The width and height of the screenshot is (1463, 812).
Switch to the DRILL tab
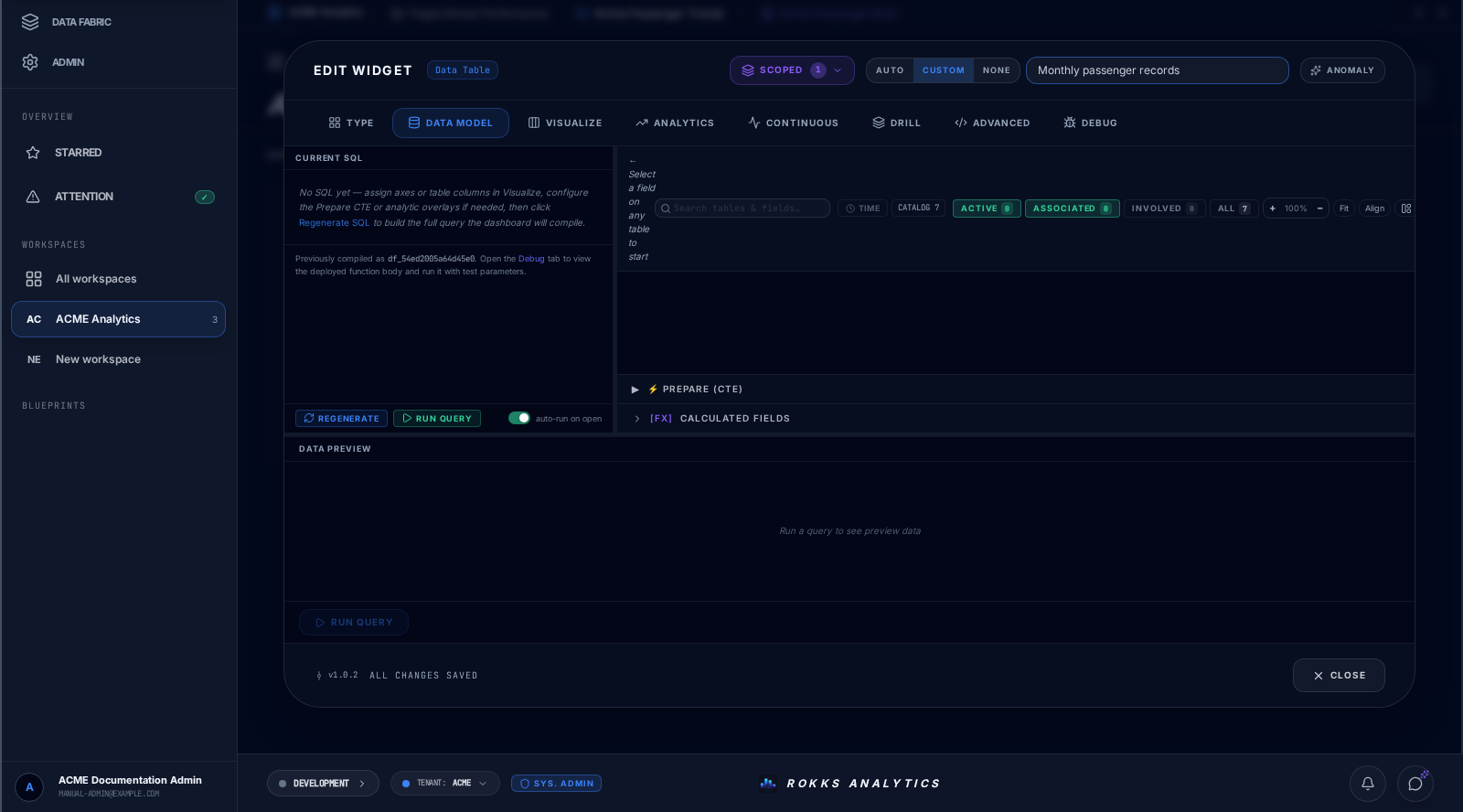[896, 123]
